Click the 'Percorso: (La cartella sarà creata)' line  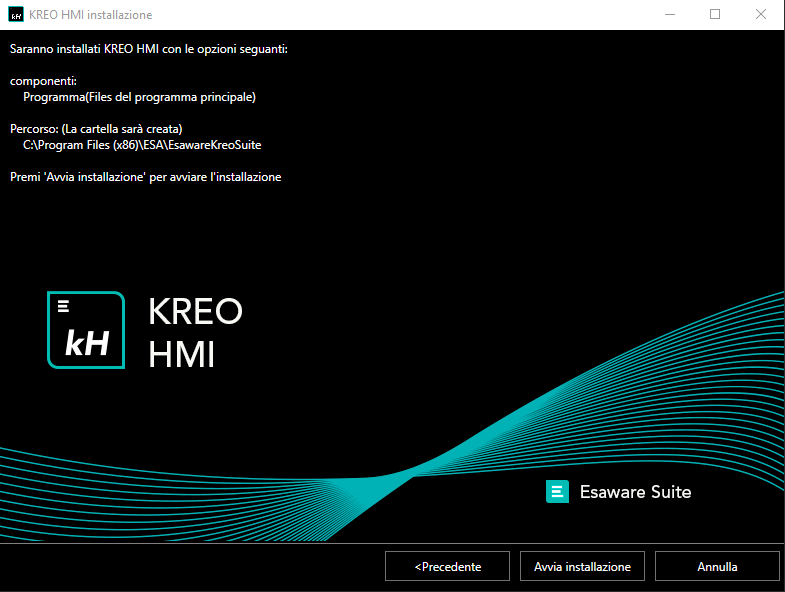tap(96, 129)
